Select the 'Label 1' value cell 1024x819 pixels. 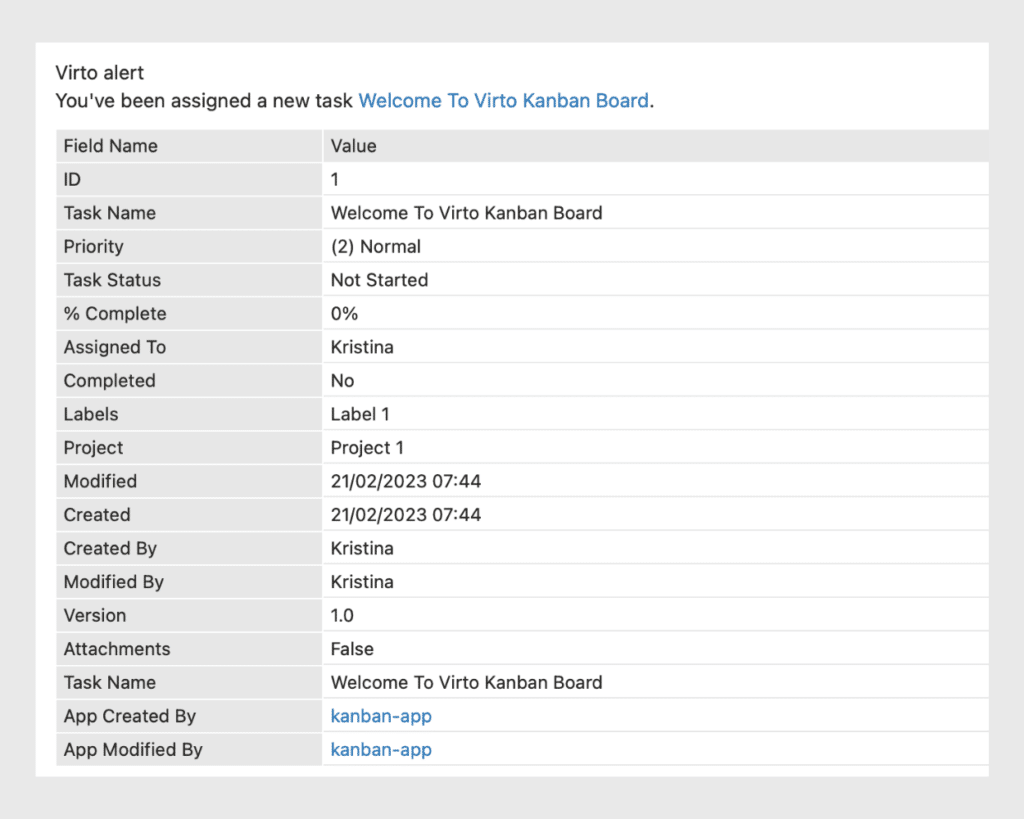656,414
